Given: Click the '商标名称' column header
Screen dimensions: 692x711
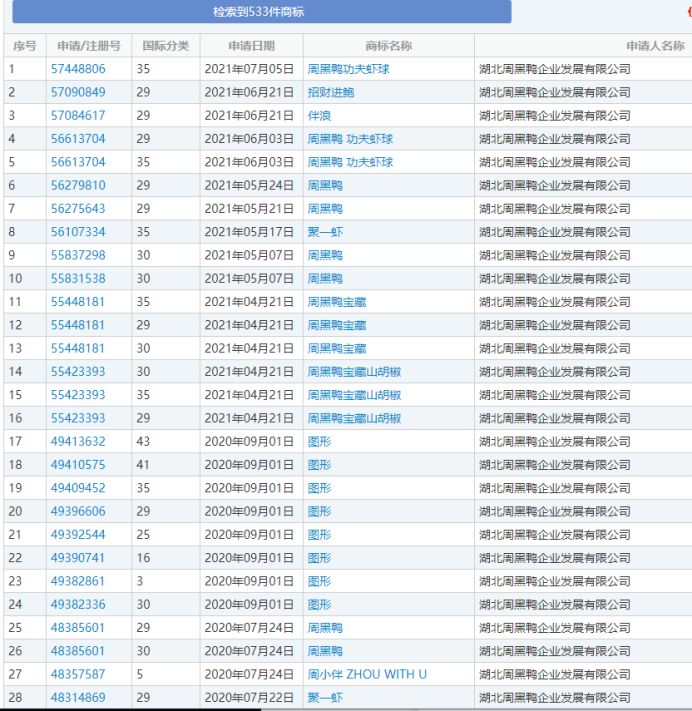Looking at the screenshot, I should coord(388,46).
